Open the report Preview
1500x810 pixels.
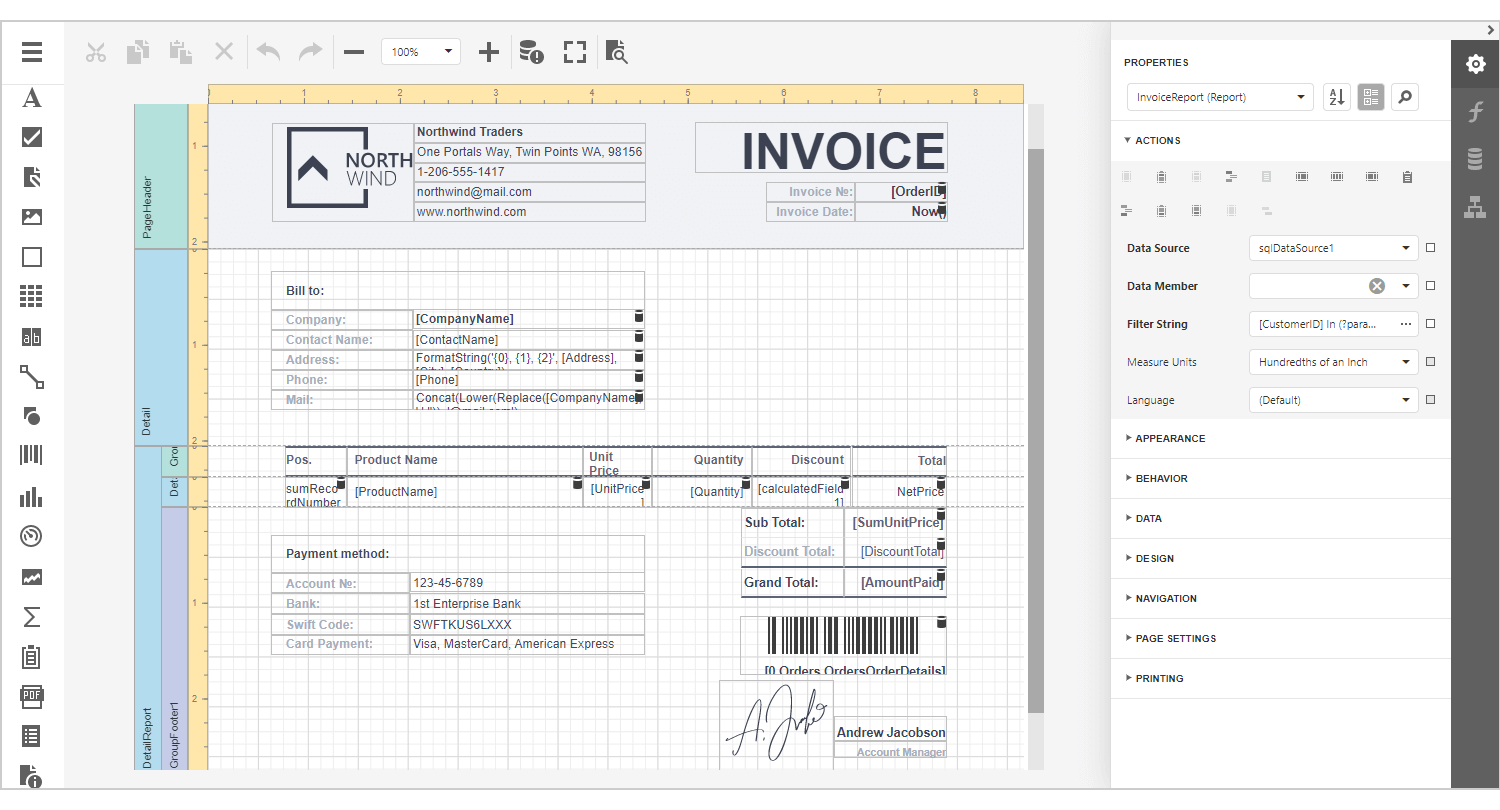point(617,52)
